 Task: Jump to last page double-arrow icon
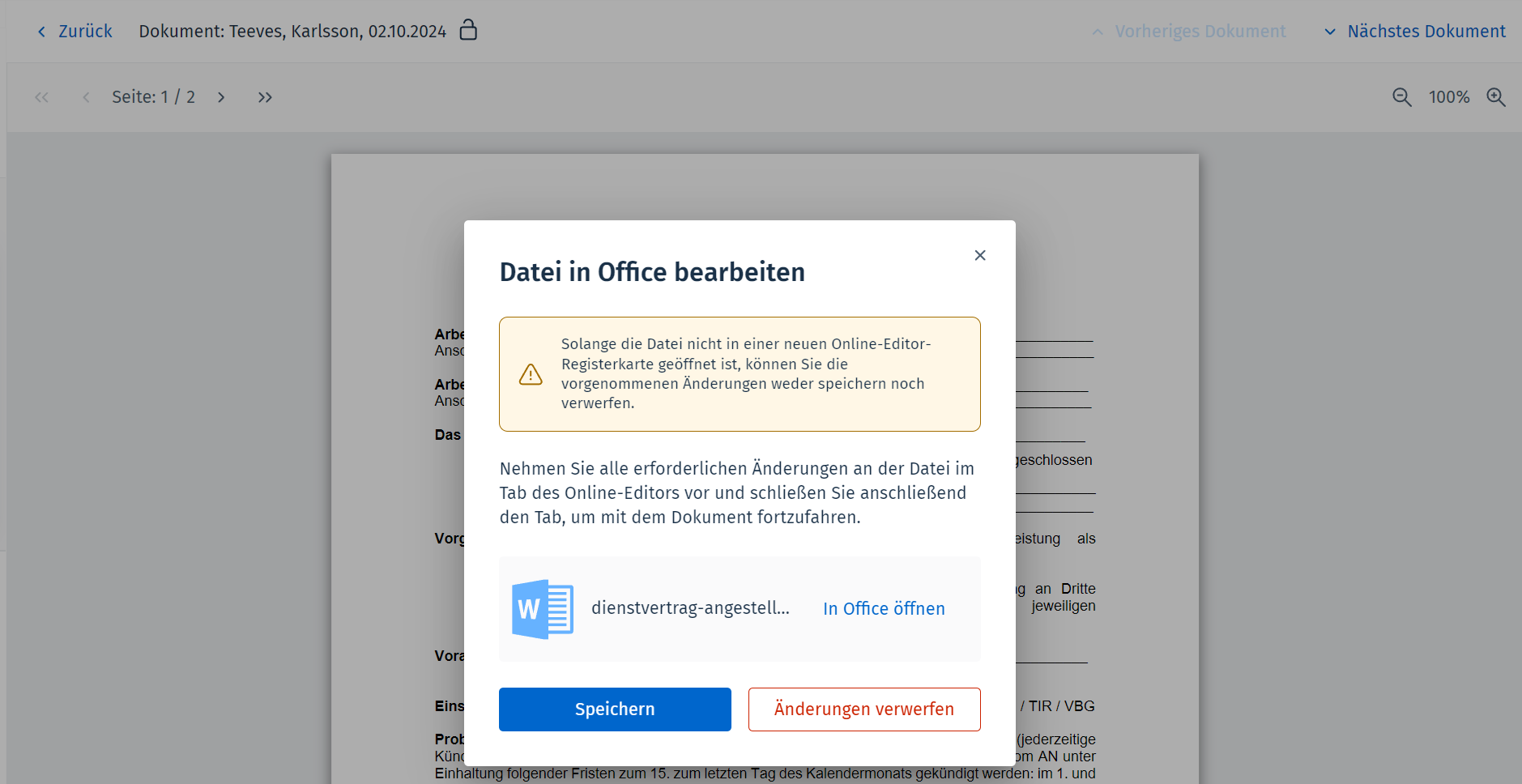click(265, 97)
